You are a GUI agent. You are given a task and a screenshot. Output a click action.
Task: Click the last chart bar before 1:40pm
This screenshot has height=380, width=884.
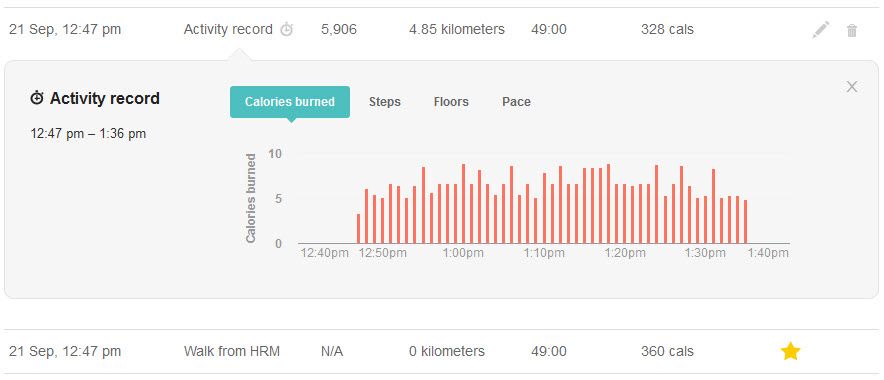745,222
